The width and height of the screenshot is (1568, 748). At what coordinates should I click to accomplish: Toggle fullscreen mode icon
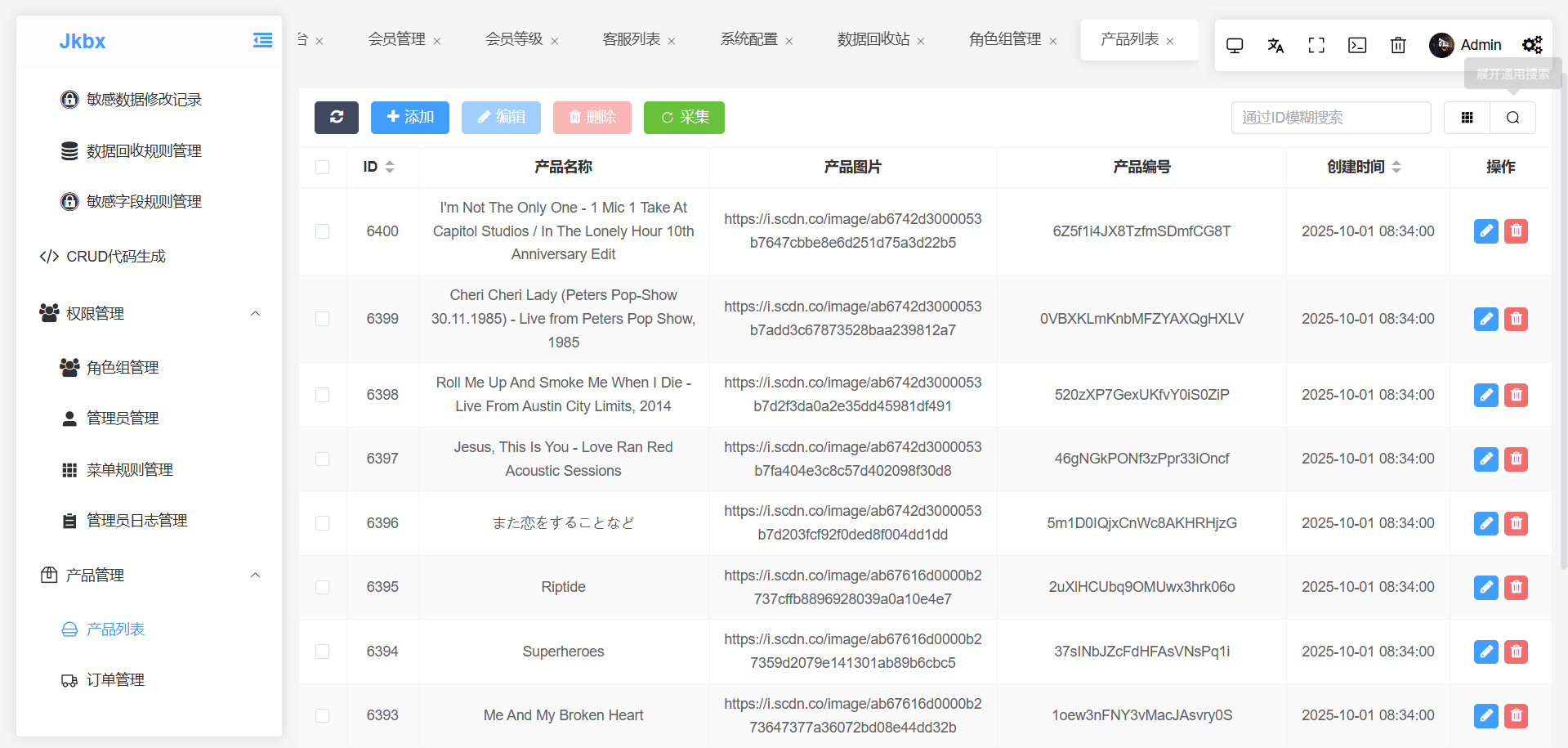(x=1316, y=45)
